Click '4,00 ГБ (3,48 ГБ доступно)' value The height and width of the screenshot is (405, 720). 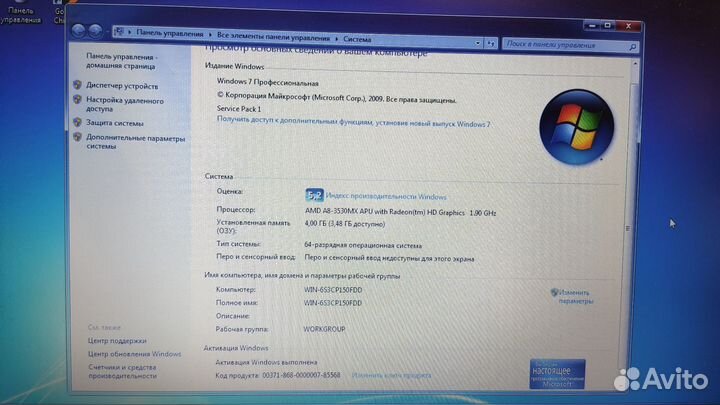(345, 224)
